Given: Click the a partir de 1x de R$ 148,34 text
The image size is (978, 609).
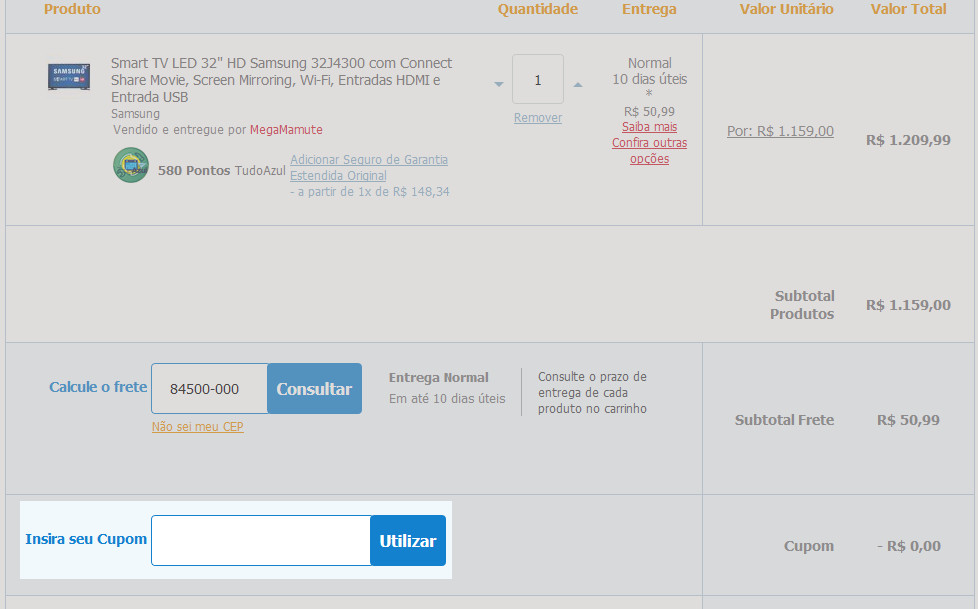Looking at the screenshot, I should coord(370,192).
